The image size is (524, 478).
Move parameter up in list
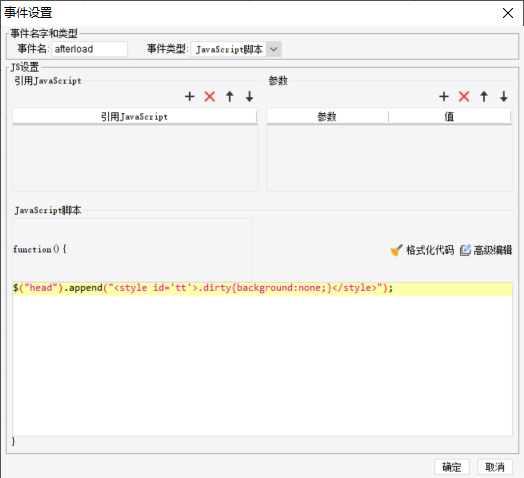[484, 97]
